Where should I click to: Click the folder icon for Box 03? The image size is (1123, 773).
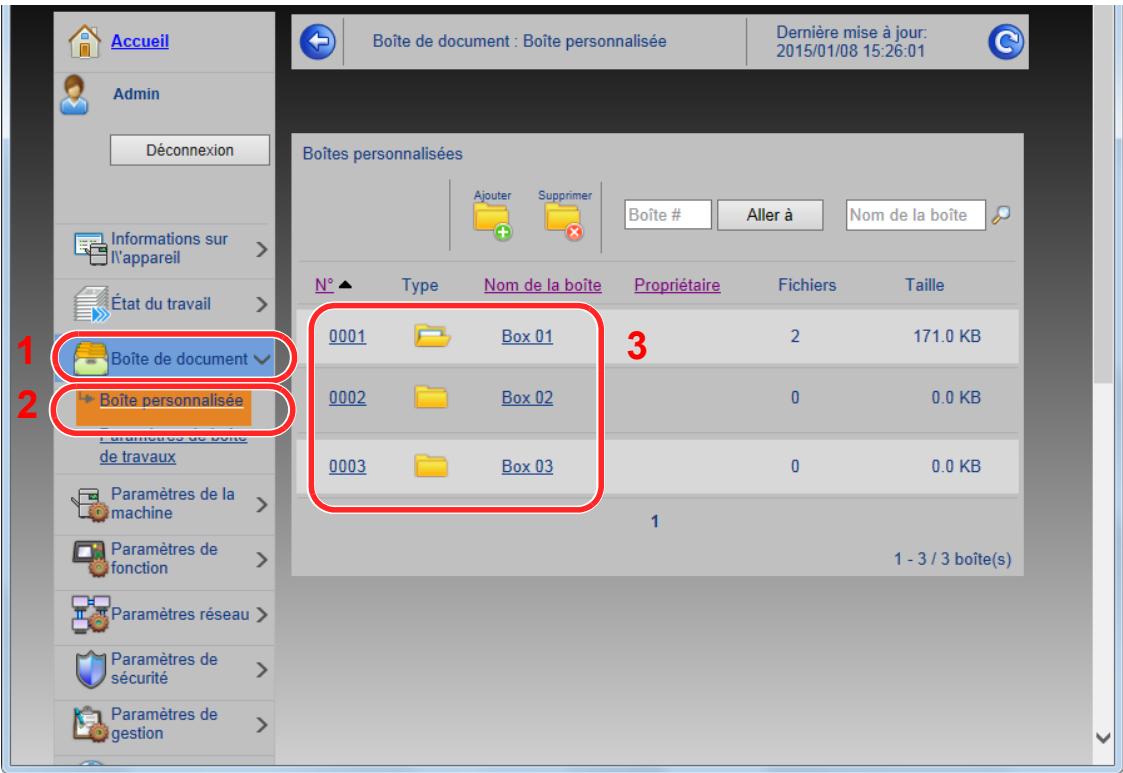pyautogui.click(x=432, y=465)
